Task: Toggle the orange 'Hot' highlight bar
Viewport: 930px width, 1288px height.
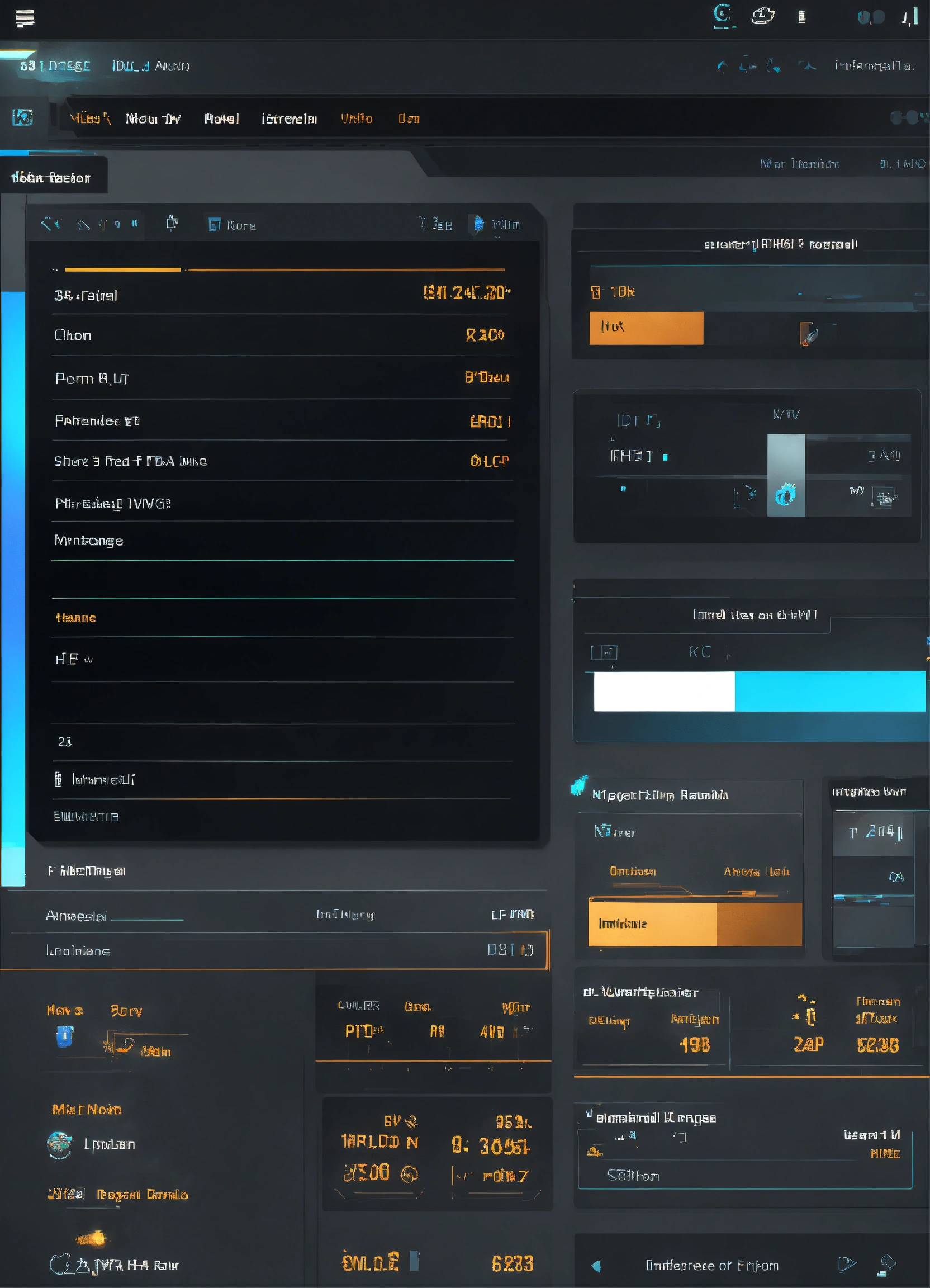Action: pyautogui.click(x=646, y=328)
